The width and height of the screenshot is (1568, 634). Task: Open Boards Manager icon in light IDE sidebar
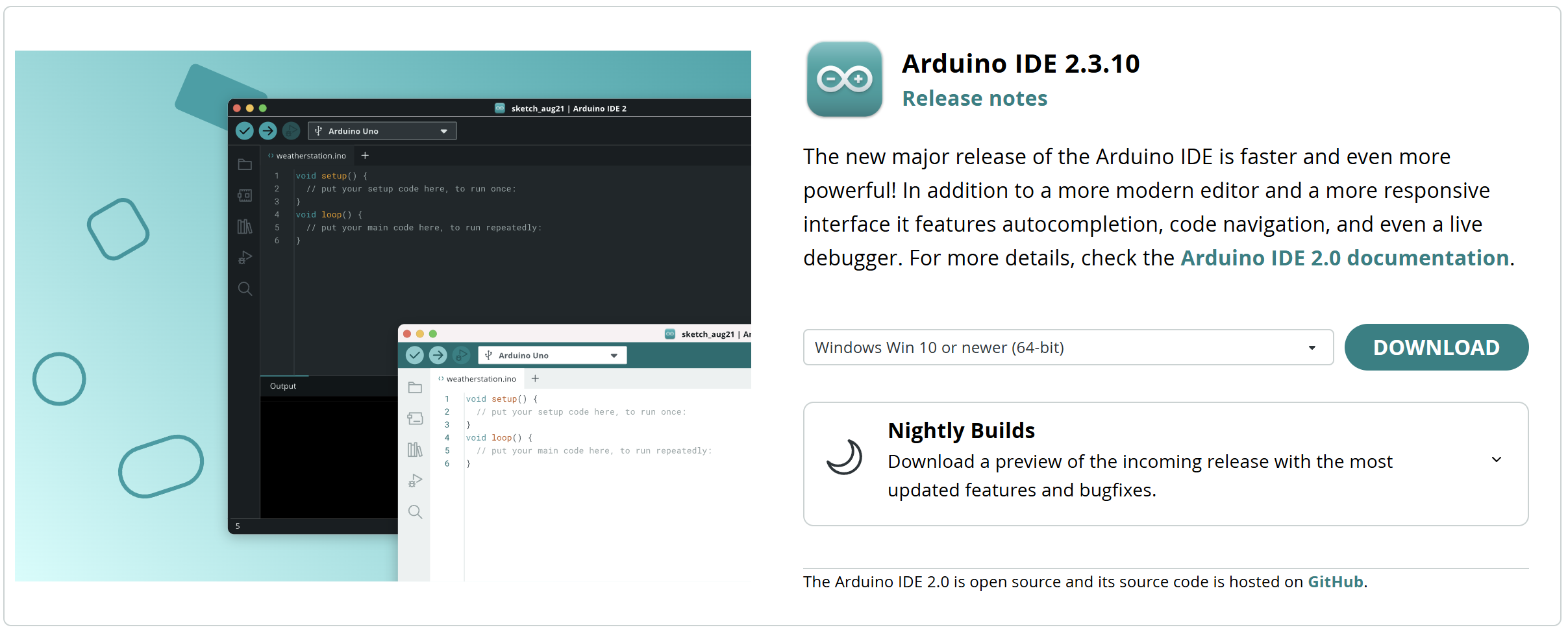click(x=416, y=419)
